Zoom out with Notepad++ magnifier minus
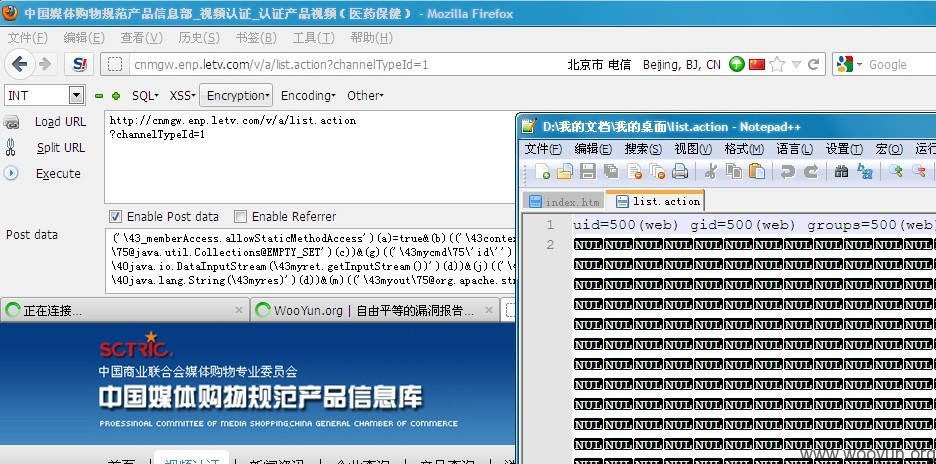Image resolution: width=936 pixels, height=464 pixels. [918, 171]
